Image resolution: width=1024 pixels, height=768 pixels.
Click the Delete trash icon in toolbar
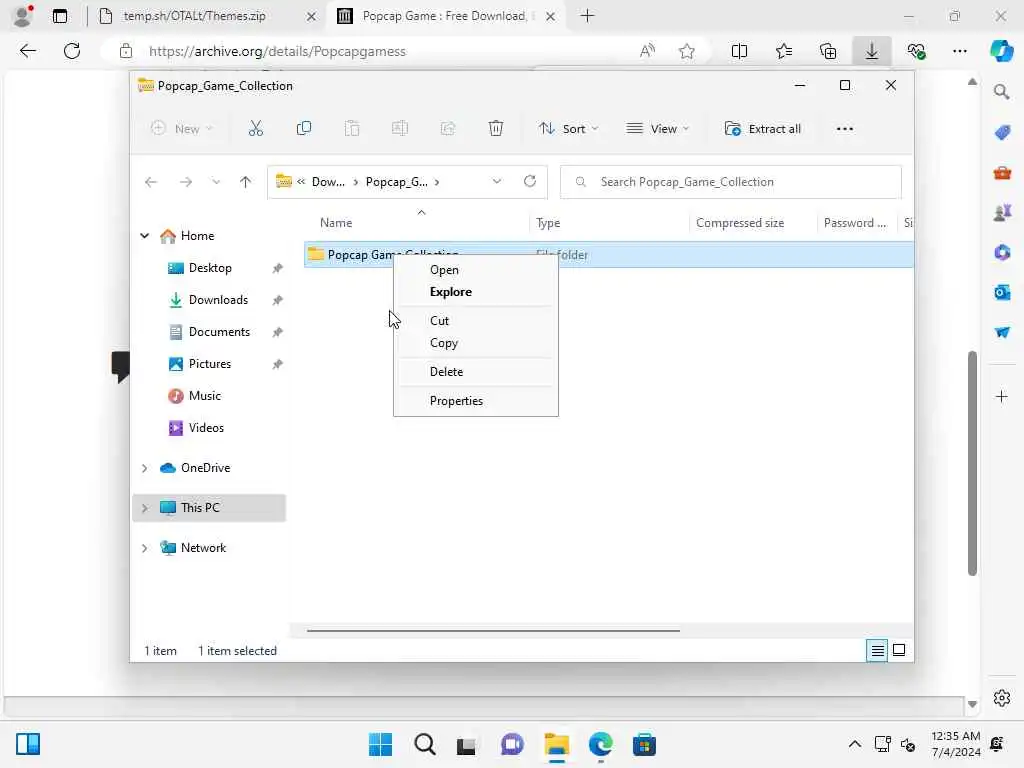tap(496, 129)
